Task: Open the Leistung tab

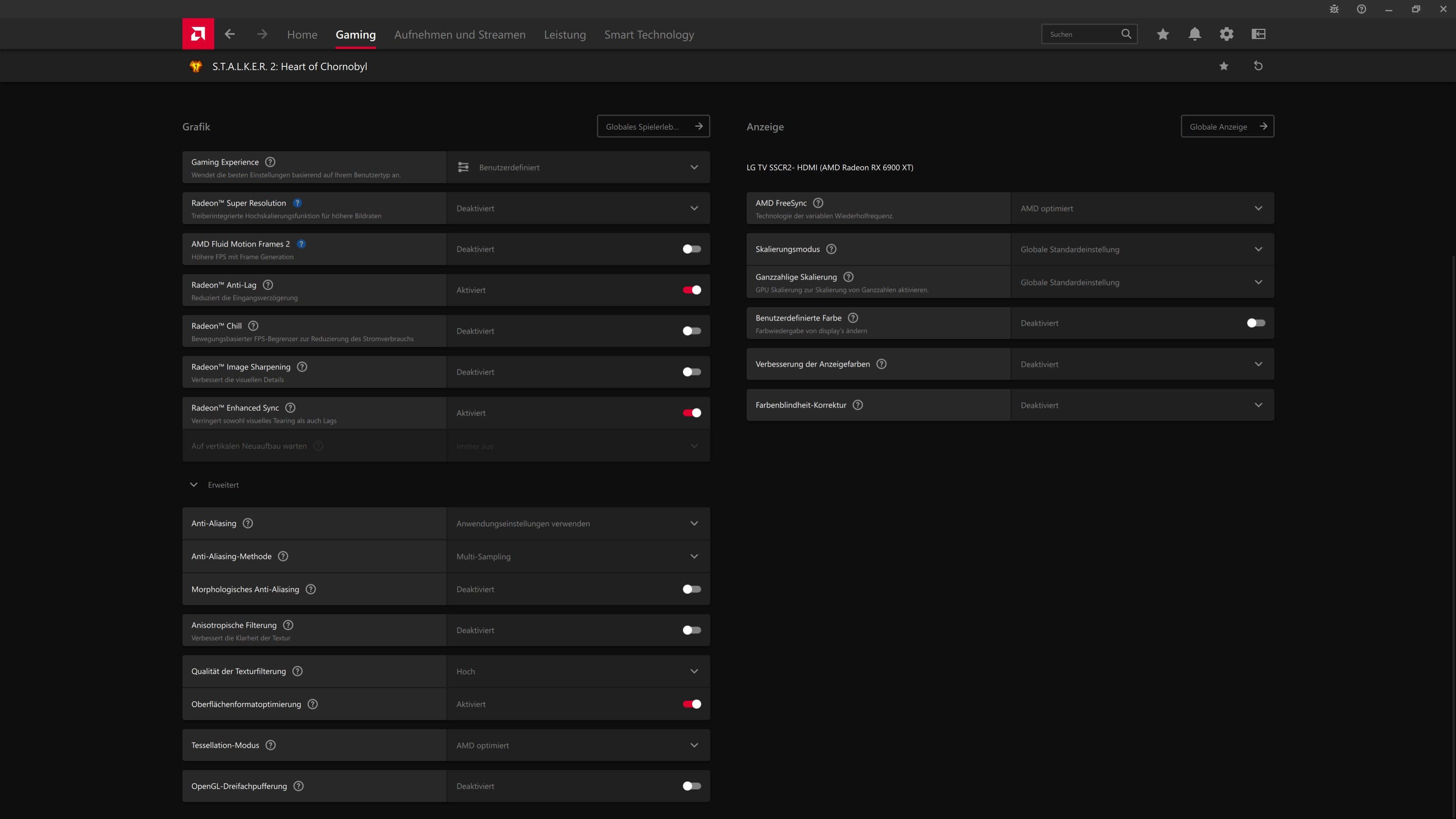Action: click(x=565, y=35)
